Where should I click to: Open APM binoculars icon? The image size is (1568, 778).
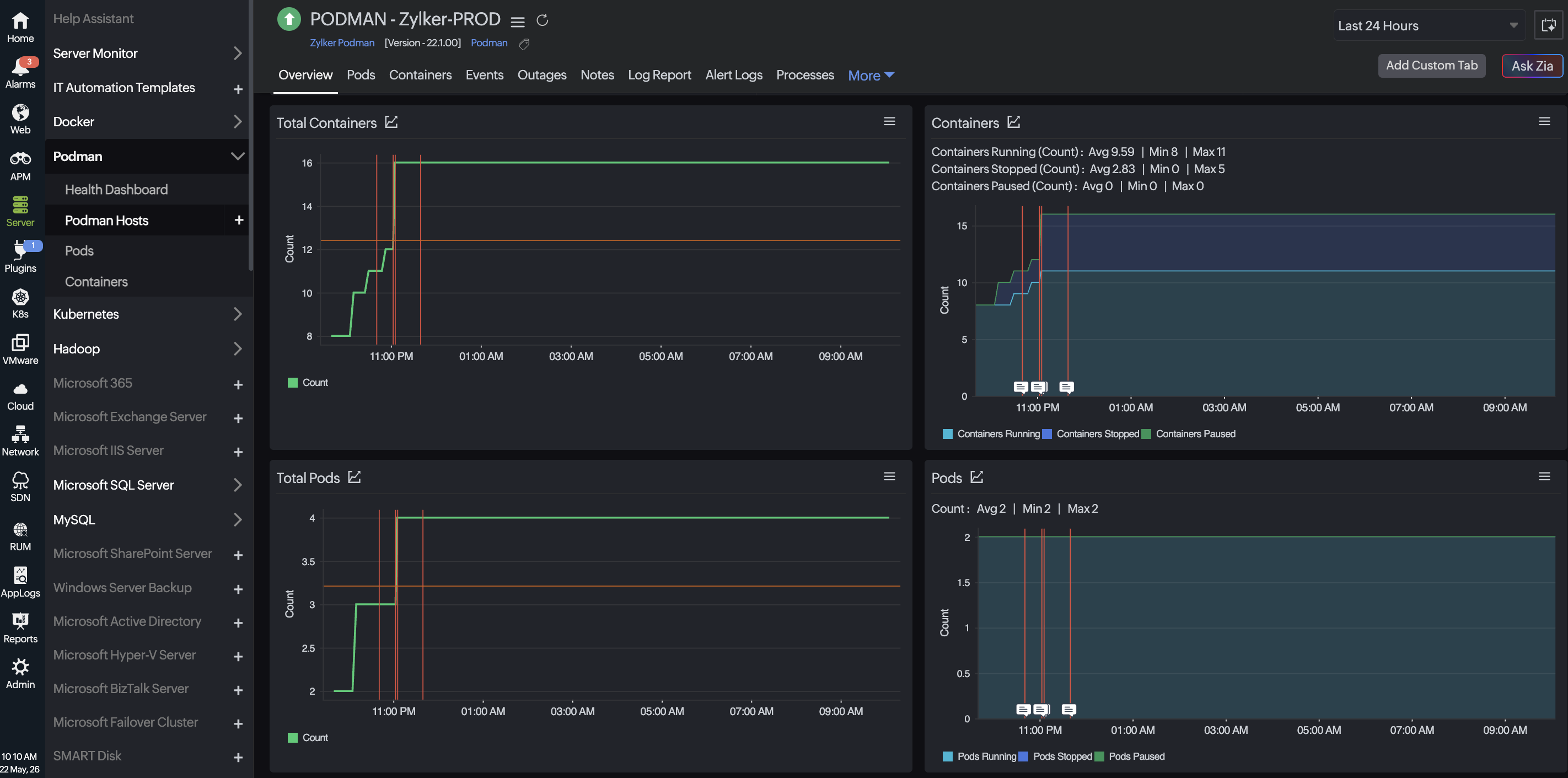[20, 166]
